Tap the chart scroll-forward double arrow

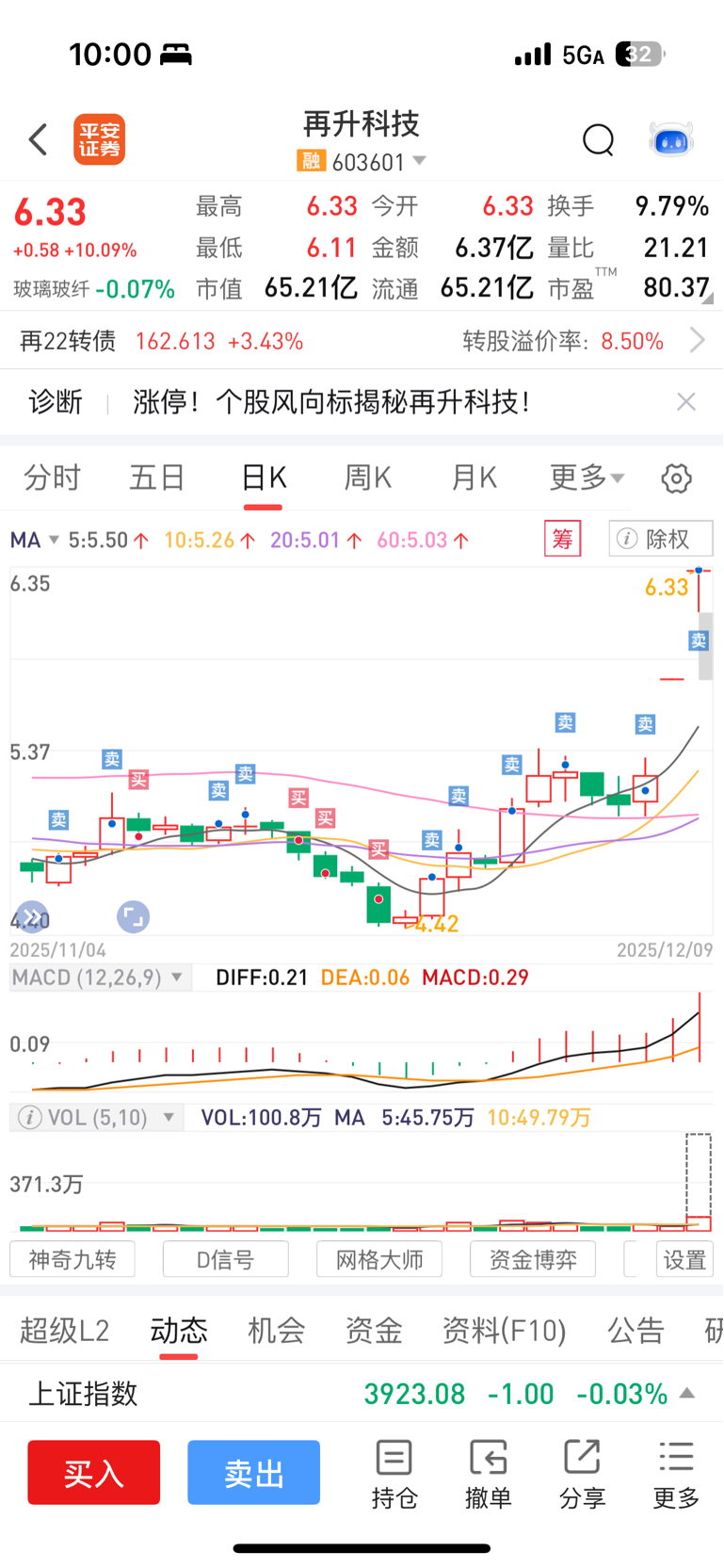(x=33, y=916)
